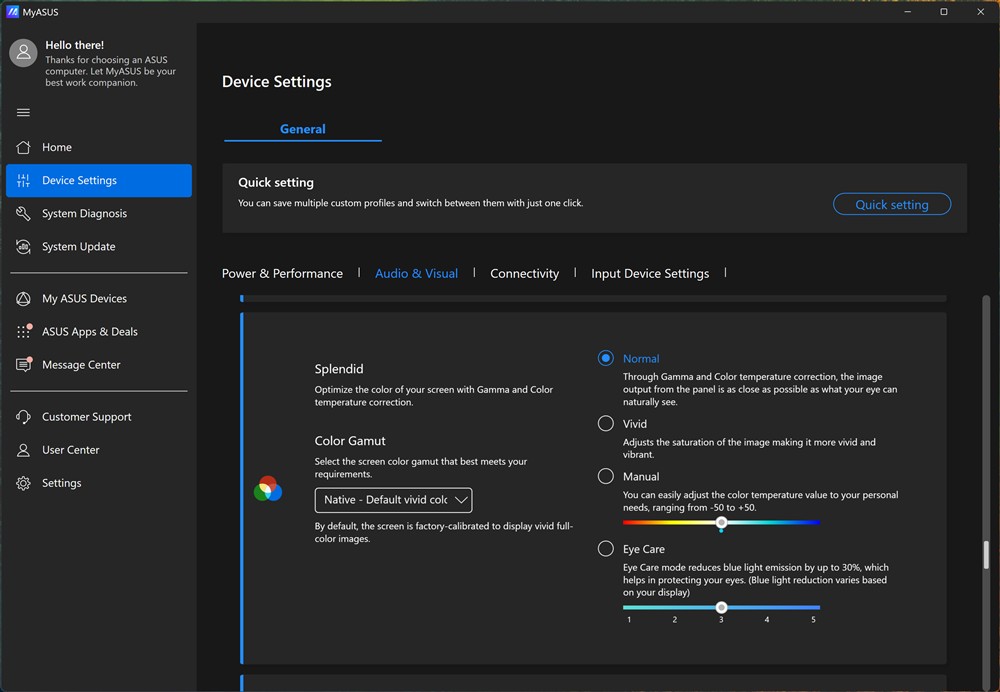Open System Diagnosis wrench icon
1000x692 pixels.
[x=24, y=213]
